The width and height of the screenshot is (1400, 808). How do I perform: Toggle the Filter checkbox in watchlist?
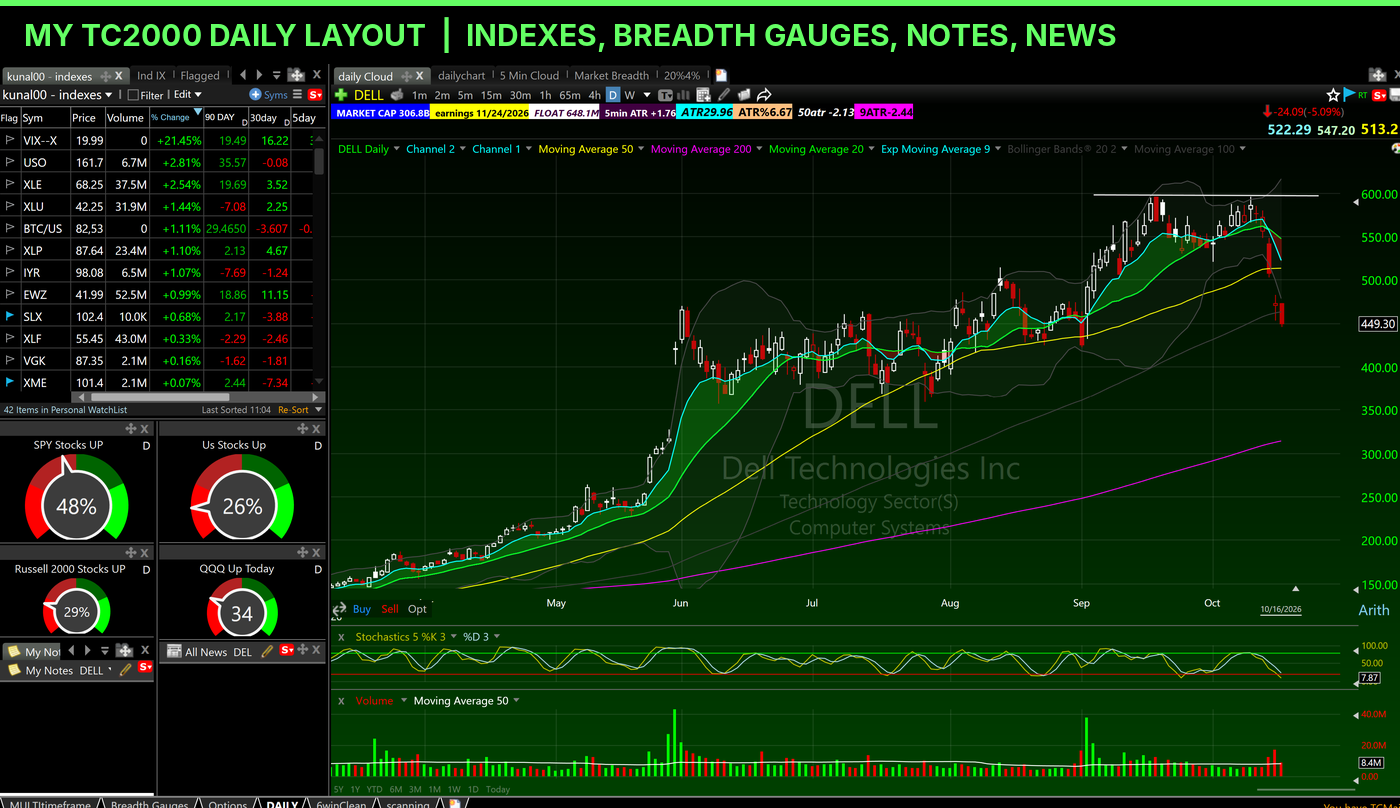(133, 95)
